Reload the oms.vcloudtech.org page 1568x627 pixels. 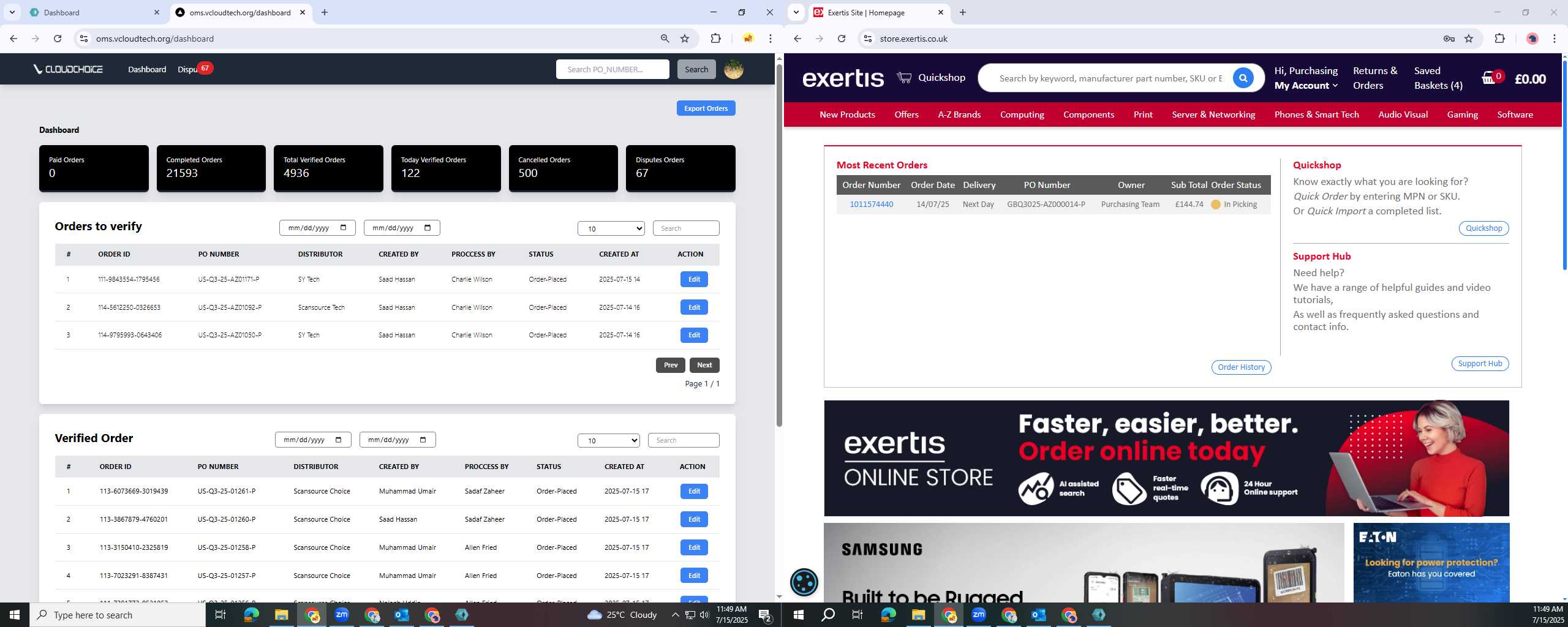(x=58, y=39)
